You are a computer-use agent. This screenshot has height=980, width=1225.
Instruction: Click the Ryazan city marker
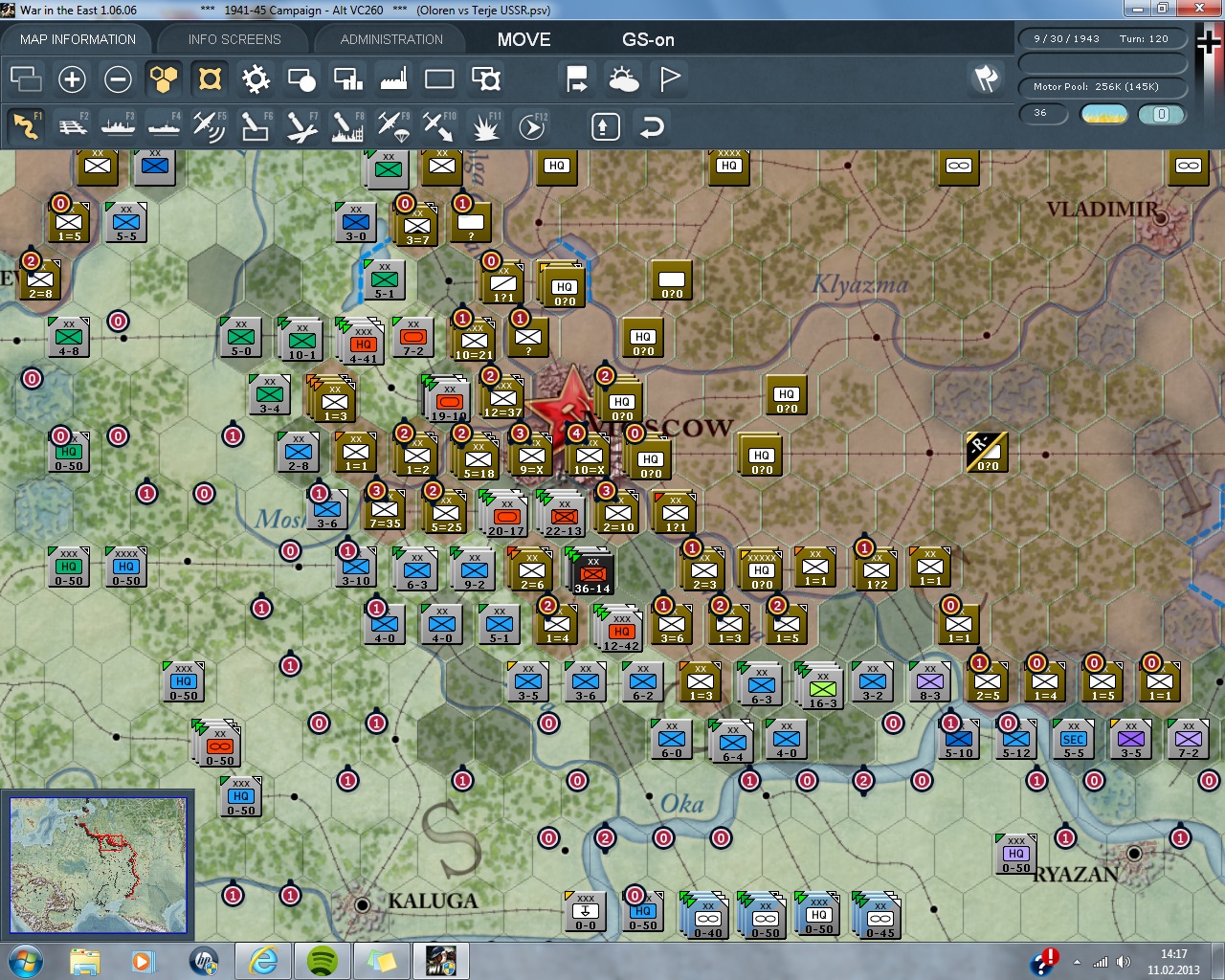click(x=1134, y=853)
